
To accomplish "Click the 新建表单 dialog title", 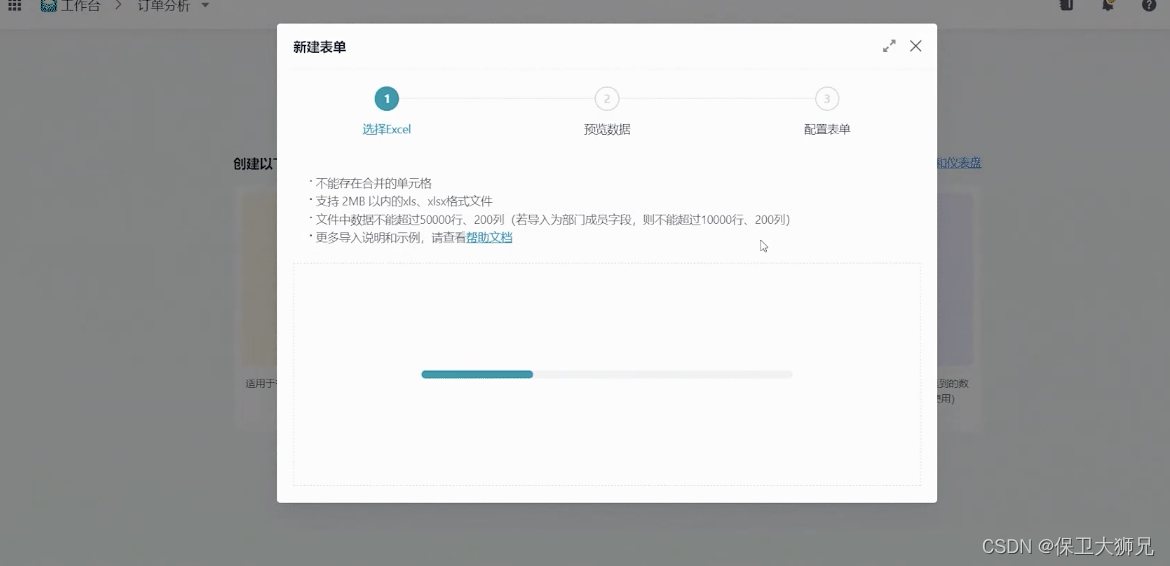I will 319,47.
